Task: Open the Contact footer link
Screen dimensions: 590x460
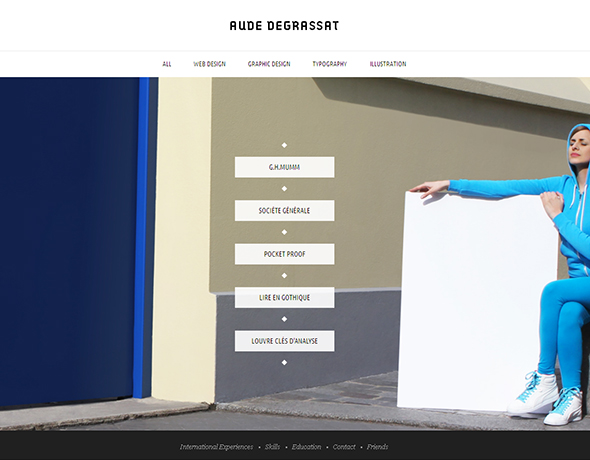Action: click(x=344, y=447)
